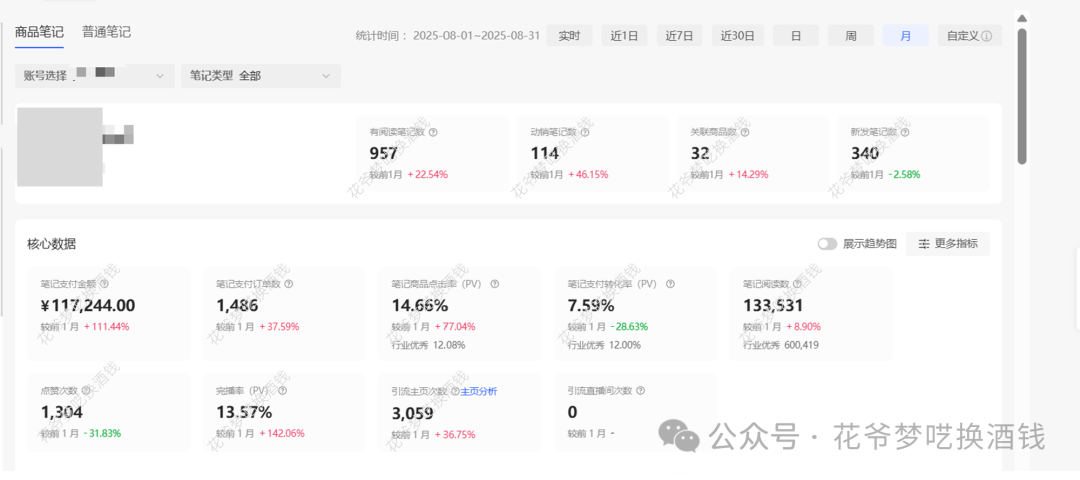The width and height of the screenshot is (1080, 480).
Task: Open help icon beside 关联商品数
Action: 745,132
